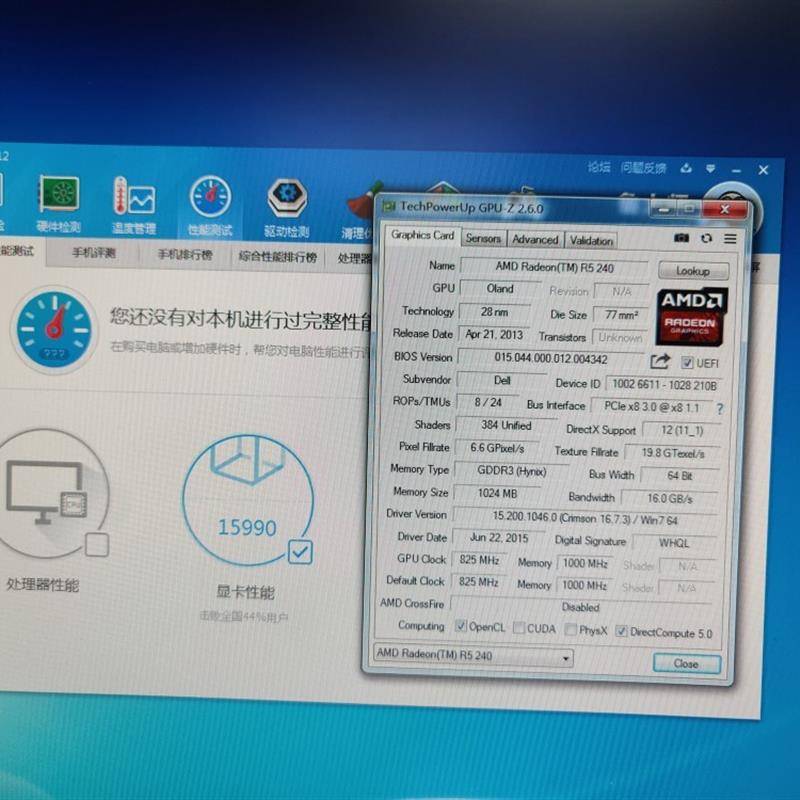Click Driver Date value Jun 22, 2015
The image size is (800, 800).
click(x=498, y=538)
